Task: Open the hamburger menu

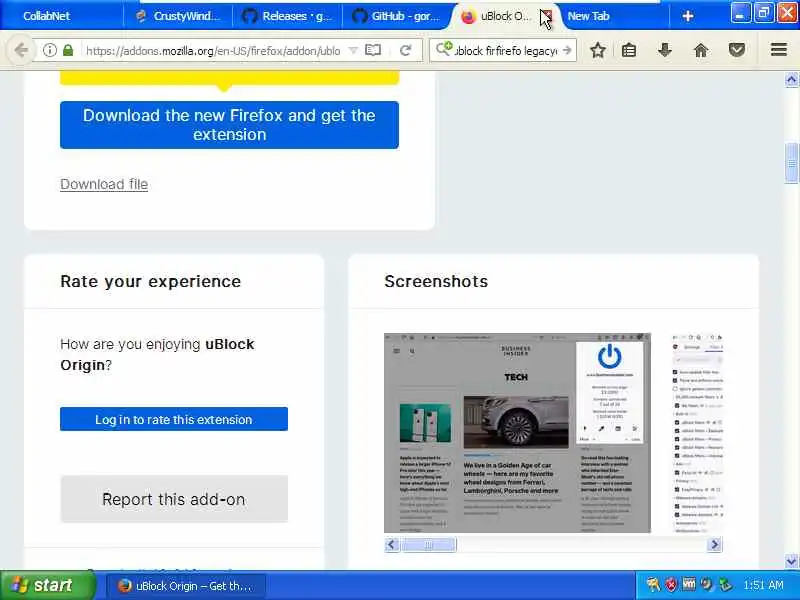Action: coord(779,50)
